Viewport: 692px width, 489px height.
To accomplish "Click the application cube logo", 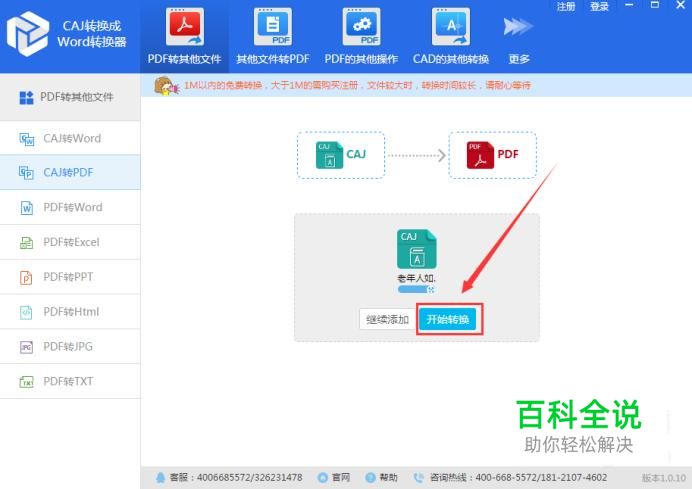I will point(27,34).
